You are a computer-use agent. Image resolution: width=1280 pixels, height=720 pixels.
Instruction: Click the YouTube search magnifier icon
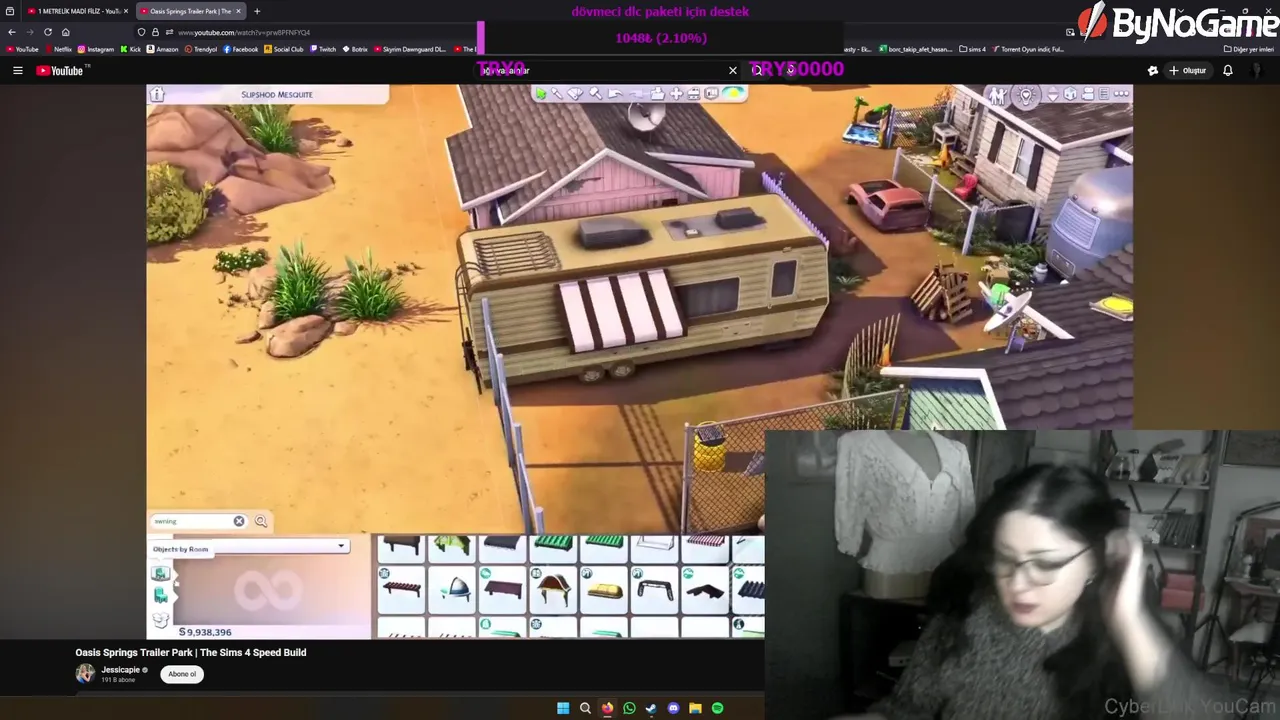click(757, 70)
